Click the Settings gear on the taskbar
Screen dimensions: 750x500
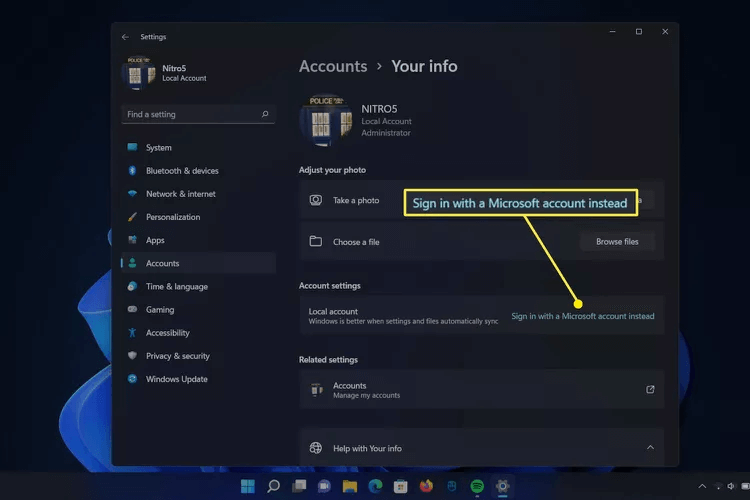[x=502, y=486]
